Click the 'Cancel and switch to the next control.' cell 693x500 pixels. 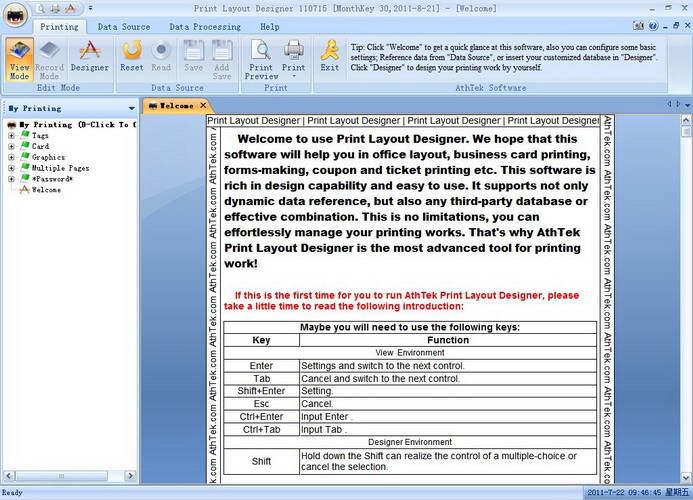pos(448,378)
